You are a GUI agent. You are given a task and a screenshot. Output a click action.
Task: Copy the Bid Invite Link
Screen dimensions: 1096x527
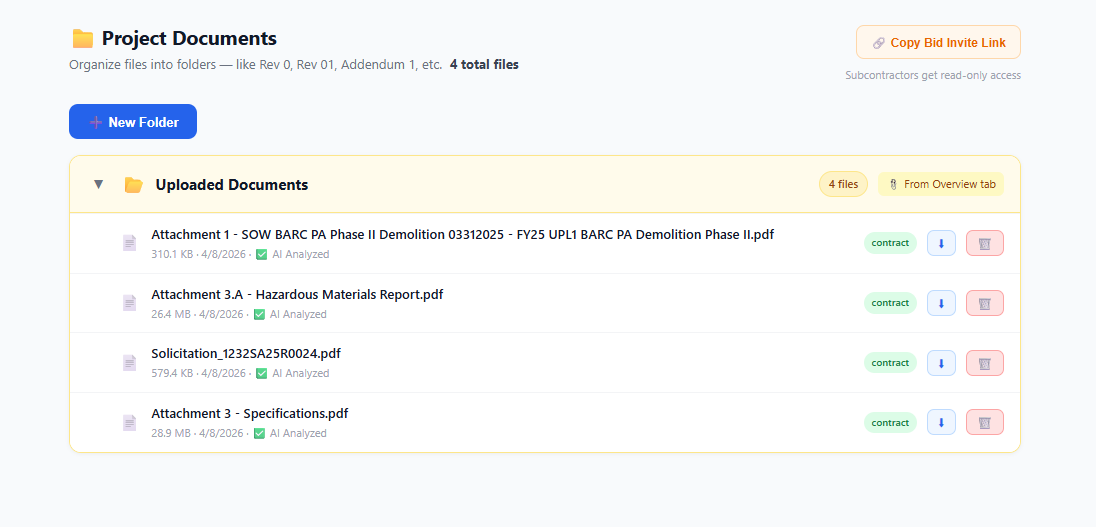point(938,42)
